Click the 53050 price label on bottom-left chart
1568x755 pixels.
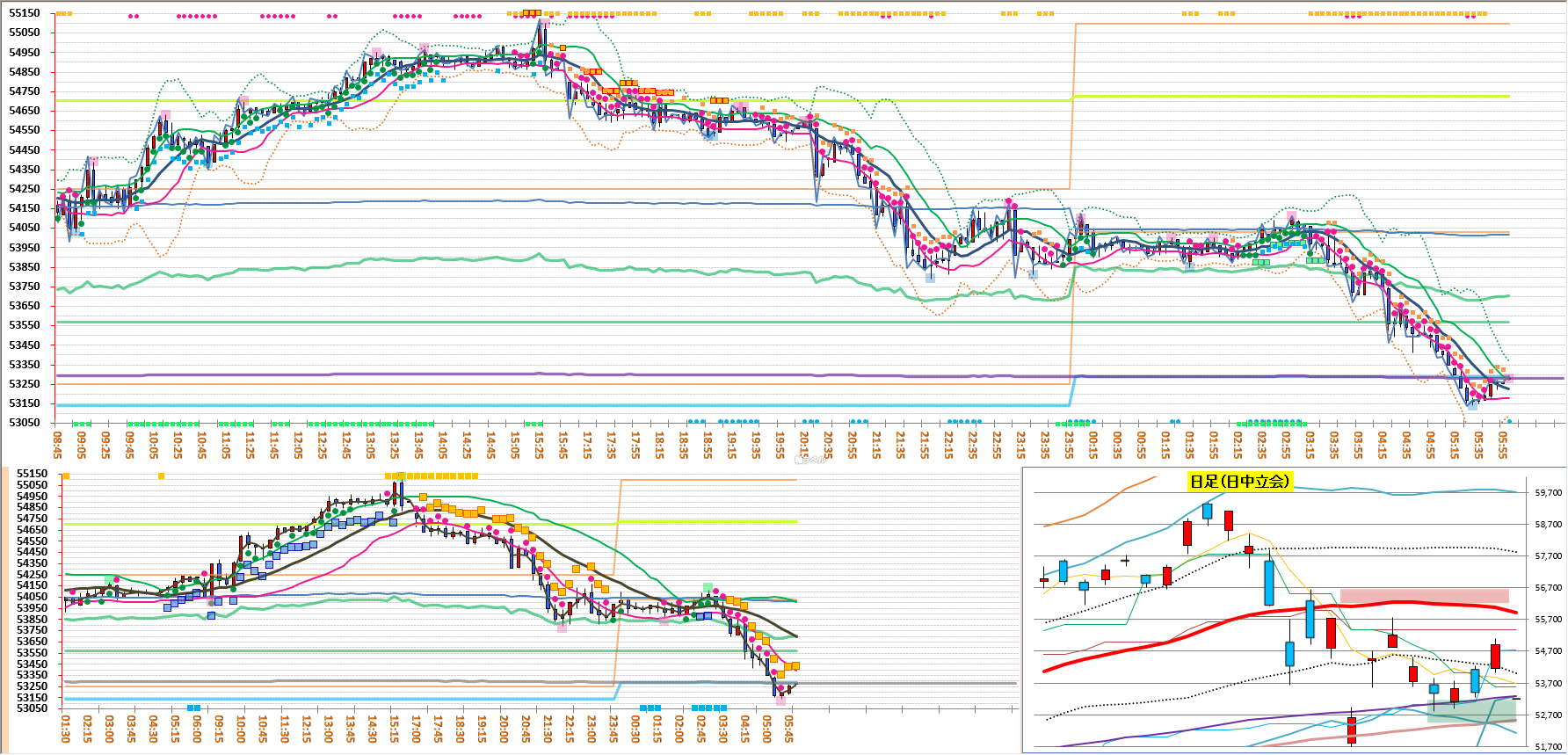click(x=32, y=708)
